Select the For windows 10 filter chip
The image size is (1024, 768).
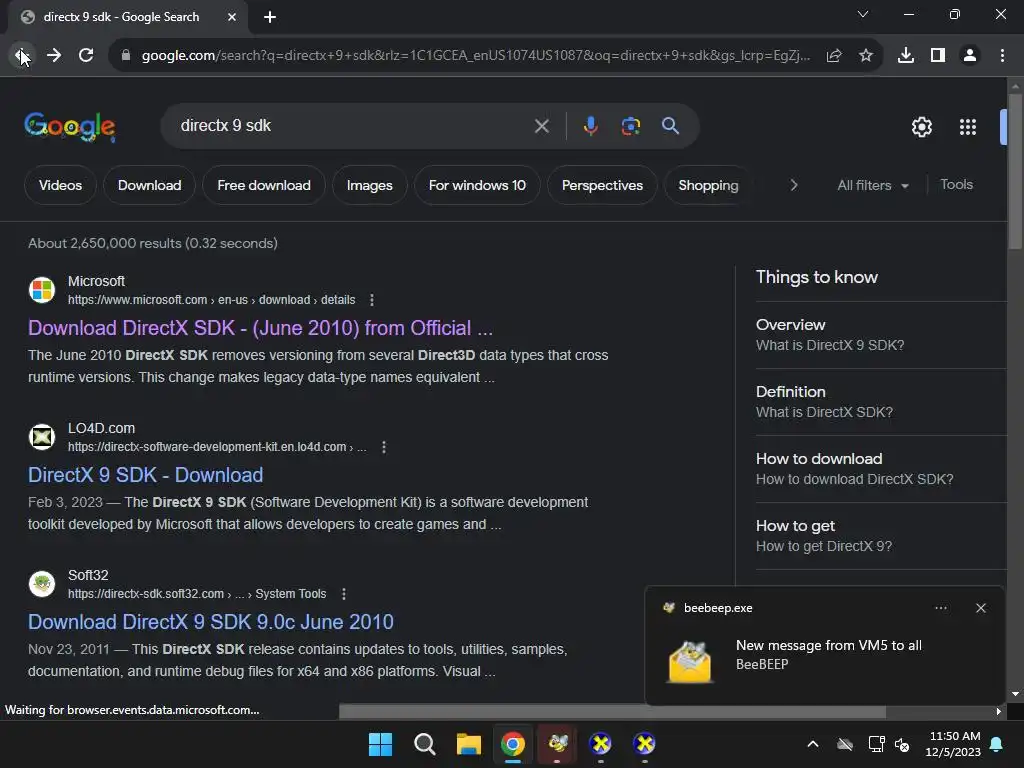[x=477, y=185]
